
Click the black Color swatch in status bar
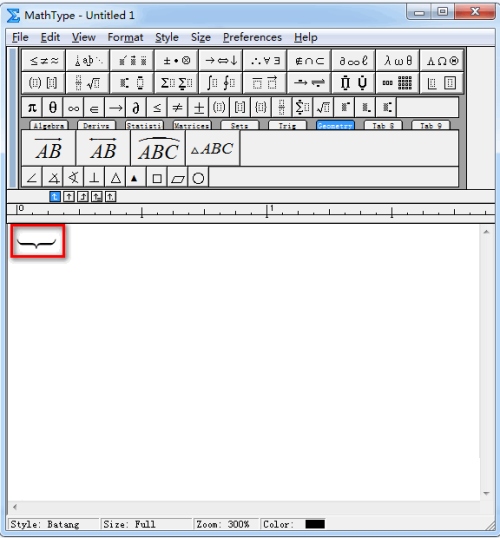tap(315, 524)
